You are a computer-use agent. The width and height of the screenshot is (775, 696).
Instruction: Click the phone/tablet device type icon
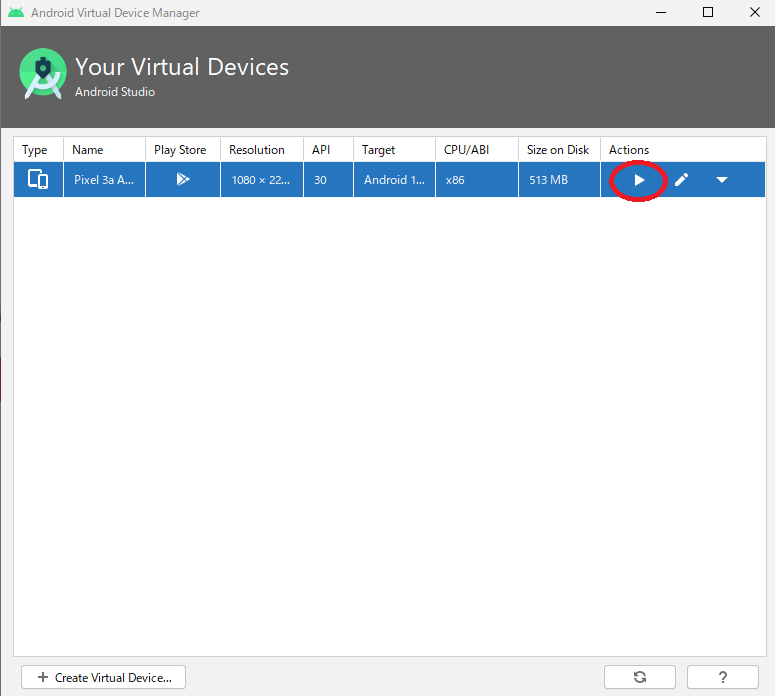(x=38, y=179)
